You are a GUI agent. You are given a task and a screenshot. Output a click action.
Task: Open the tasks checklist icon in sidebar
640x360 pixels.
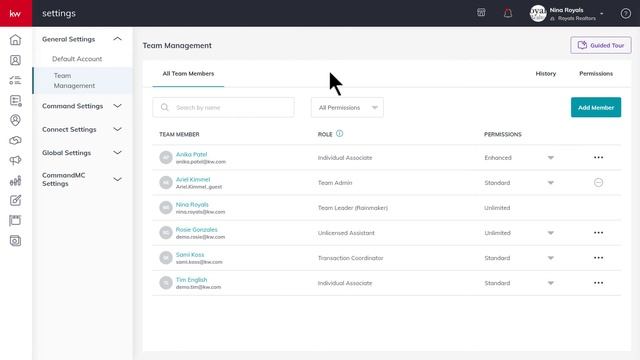coord(15,80)
